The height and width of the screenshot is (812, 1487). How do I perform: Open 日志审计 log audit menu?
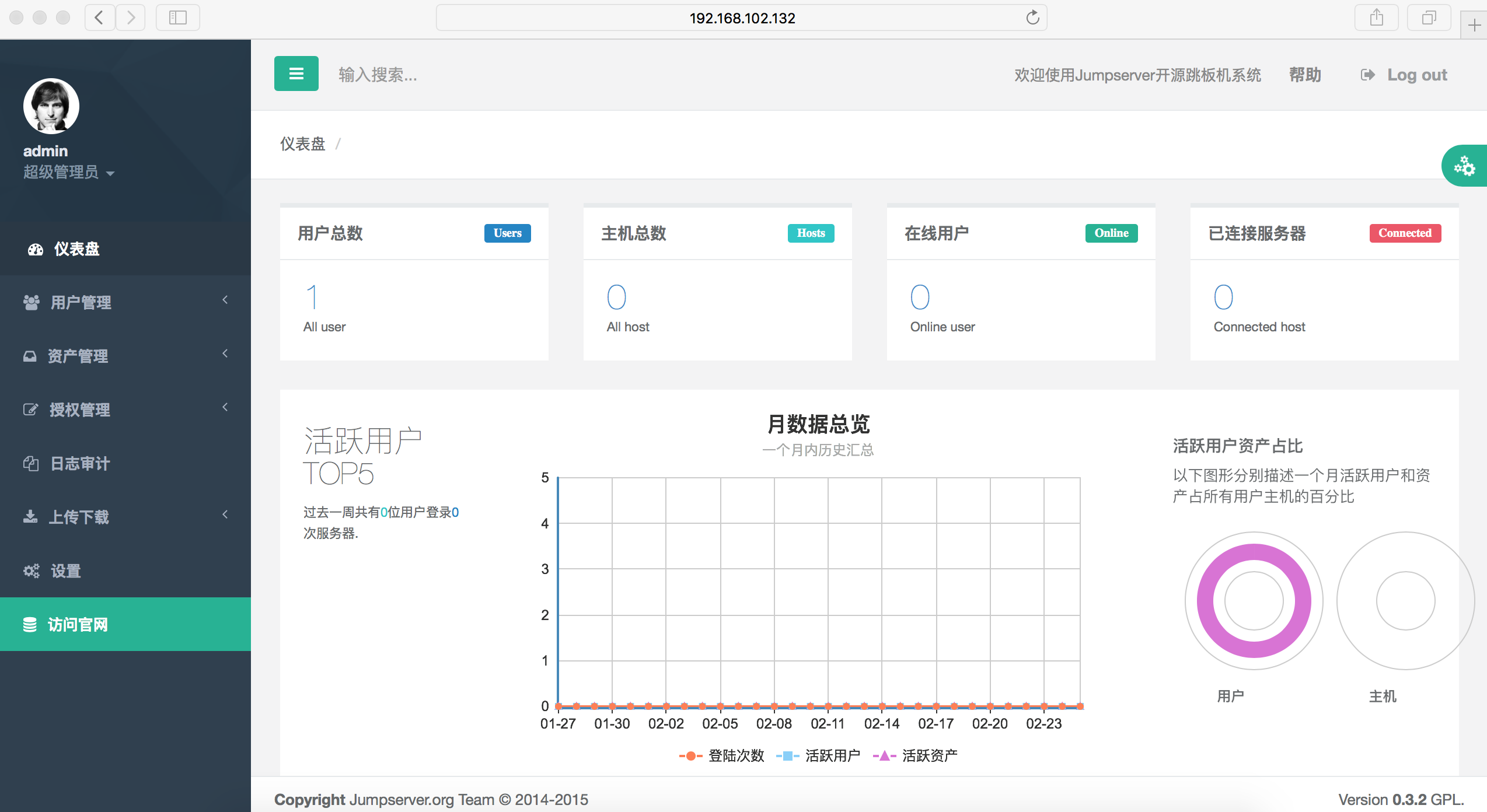[125, 464]
